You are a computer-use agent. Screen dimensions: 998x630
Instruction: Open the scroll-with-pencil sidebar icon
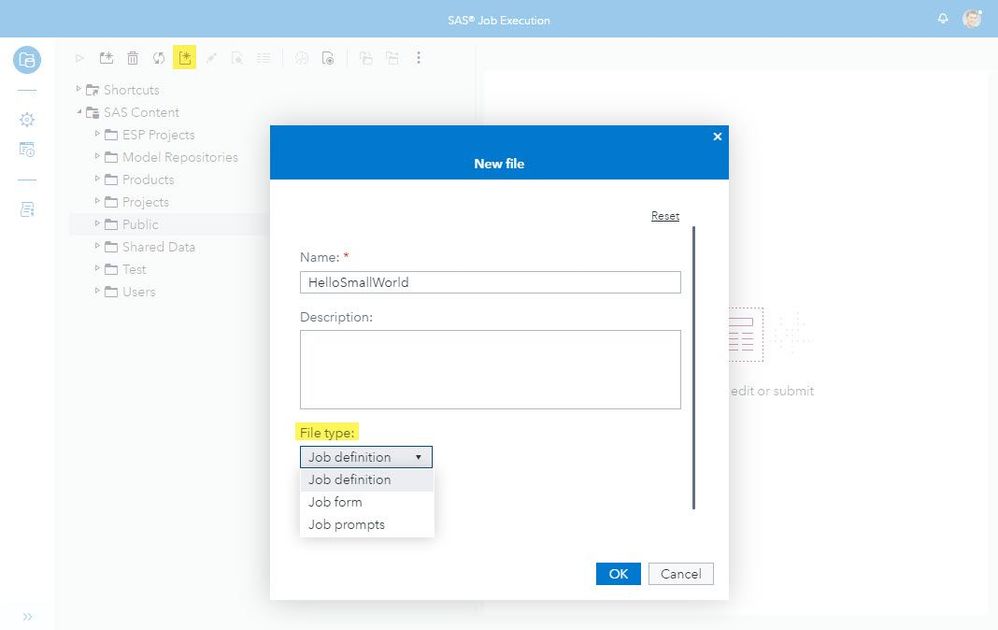[27, 209]
